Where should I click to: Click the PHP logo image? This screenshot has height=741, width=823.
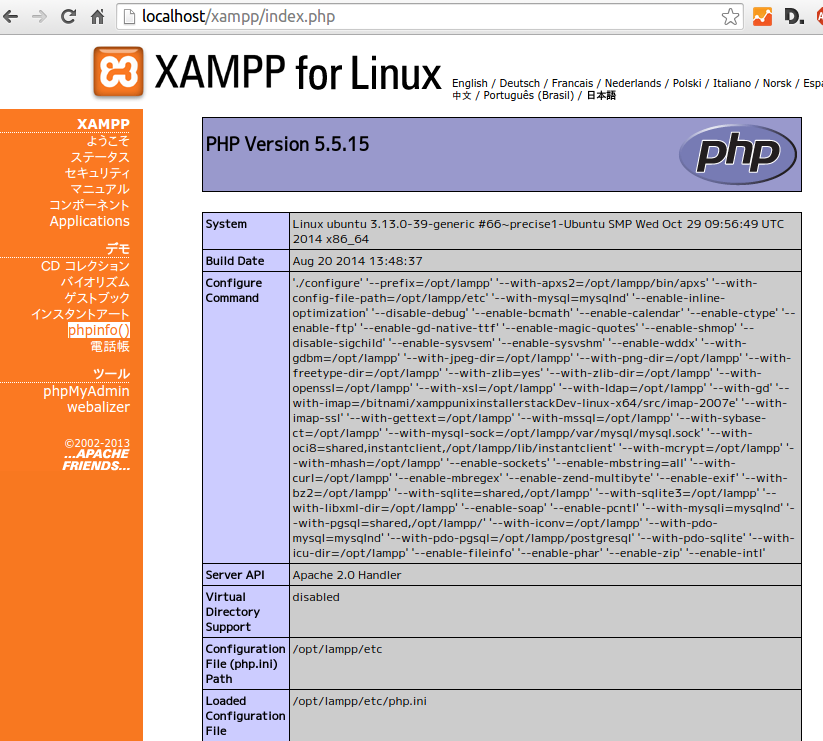click(x=737, y=154)
